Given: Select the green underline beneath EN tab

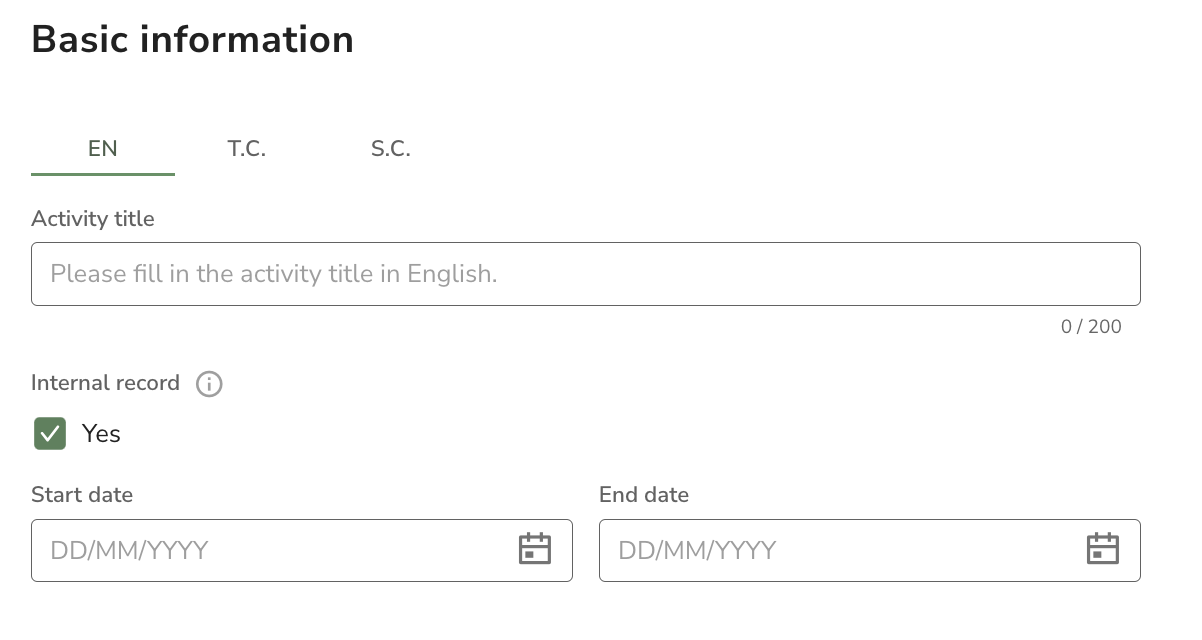Looking at the screenshot, I should pos(103,174).
